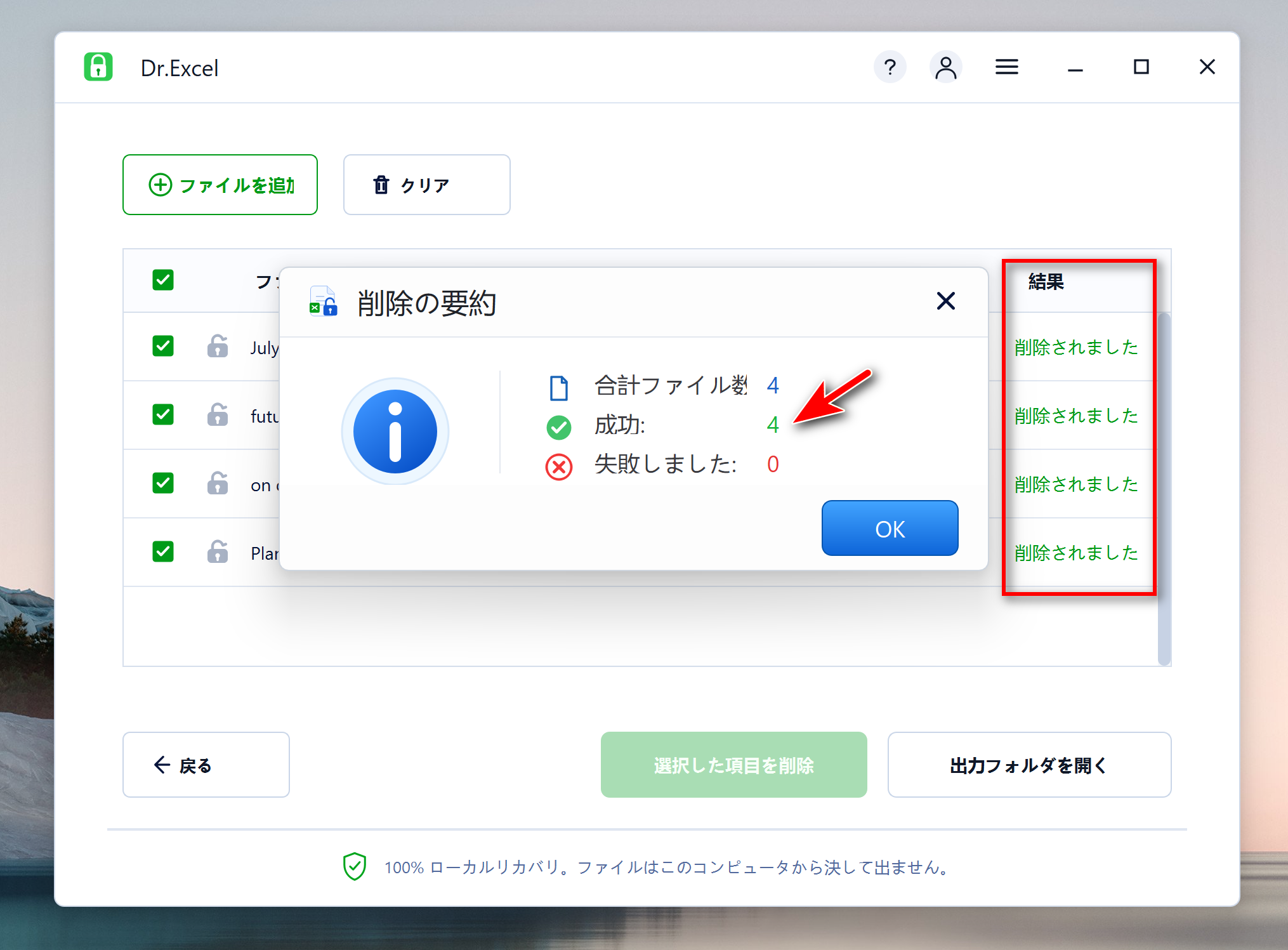Uncheck the futu file row checkbox
The image size is (1288, 950).
coord(163,414)
